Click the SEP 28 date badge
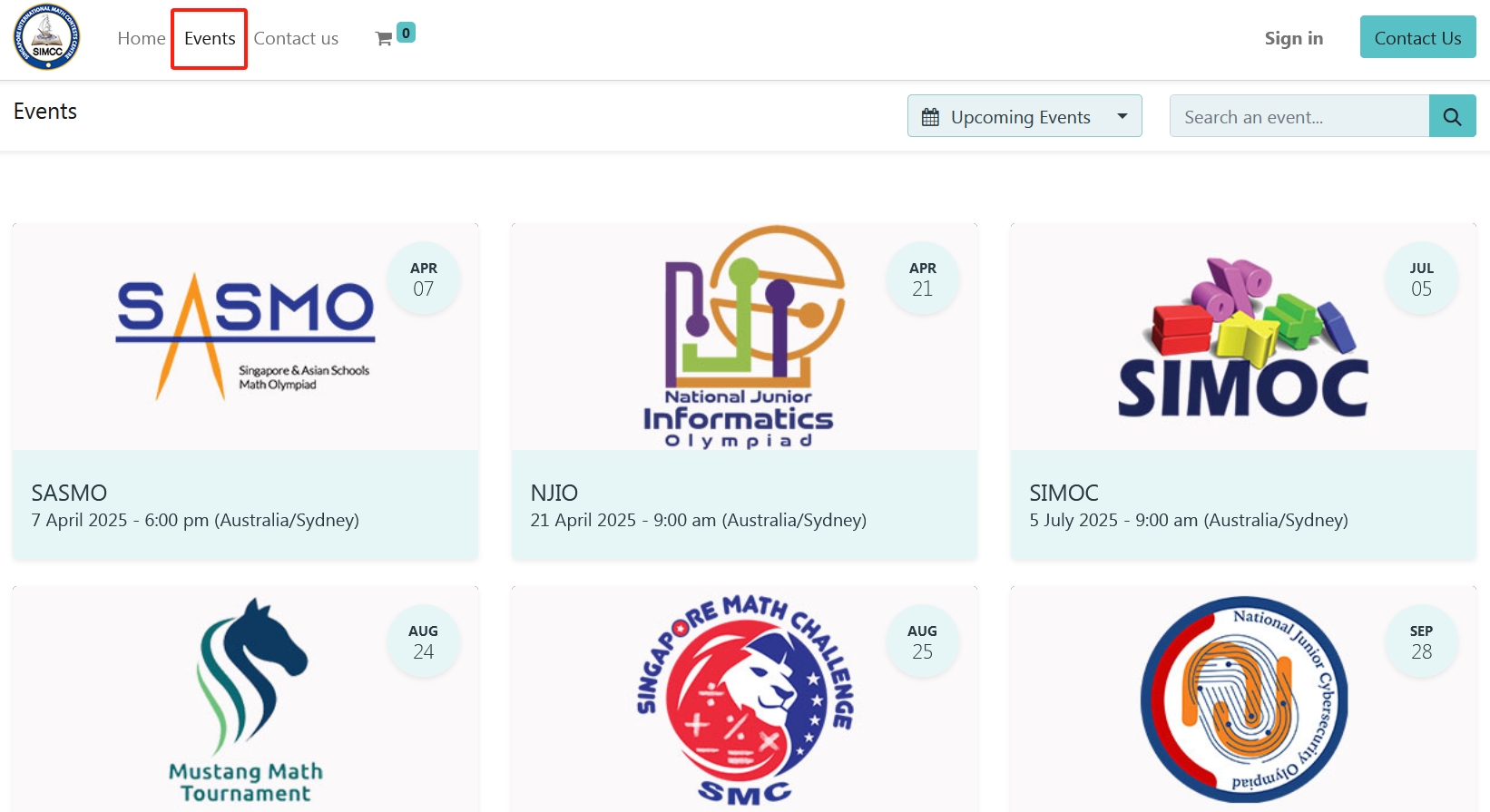This screenshot has height=812, width=1490. [1421, 642]
